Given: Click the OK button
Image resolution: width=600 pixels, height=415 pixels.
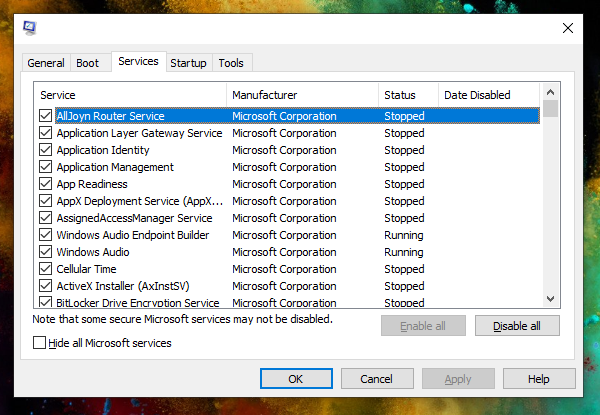Looking at the screenshot, I should 296,379.
